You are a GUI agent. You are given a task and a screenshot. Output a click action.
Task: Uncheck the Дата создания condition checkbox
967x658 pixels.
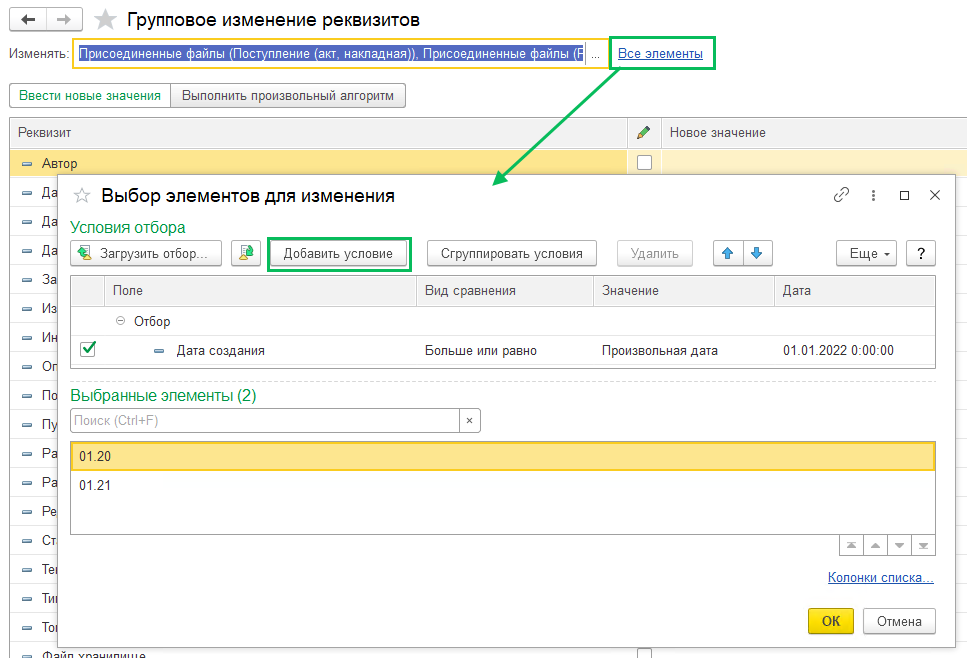[88, 350]
